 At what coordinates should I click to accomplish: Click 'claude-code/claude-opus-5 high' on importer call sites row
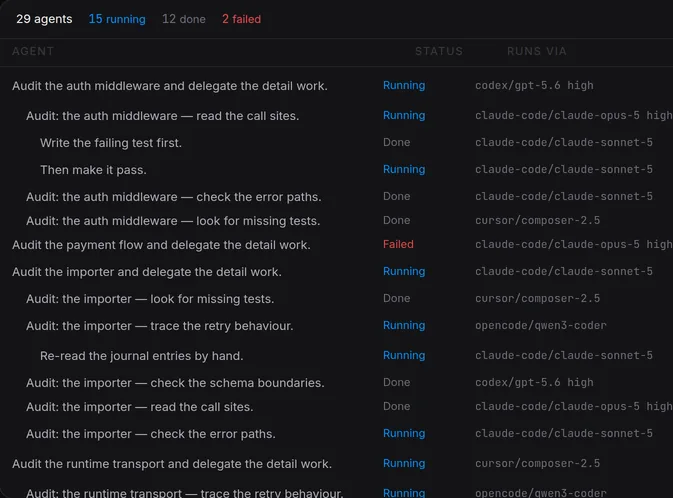(574, 406)
